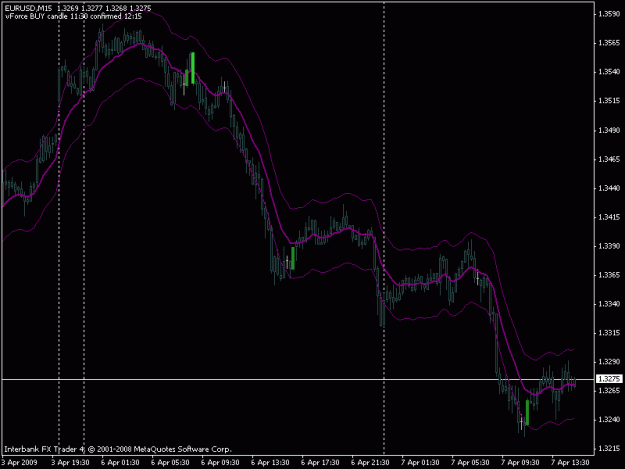Click the 1.3490 price axis label
The image size is (625, 469).
pyautogui.click(x=609, y=130)
